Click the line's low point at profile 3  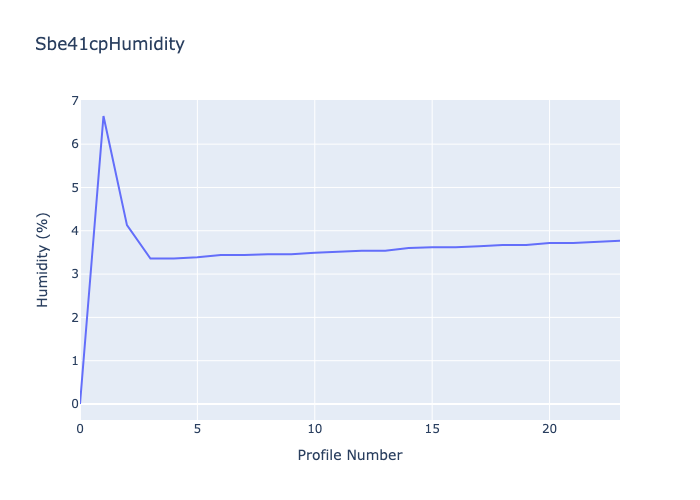tap(150, 258)
